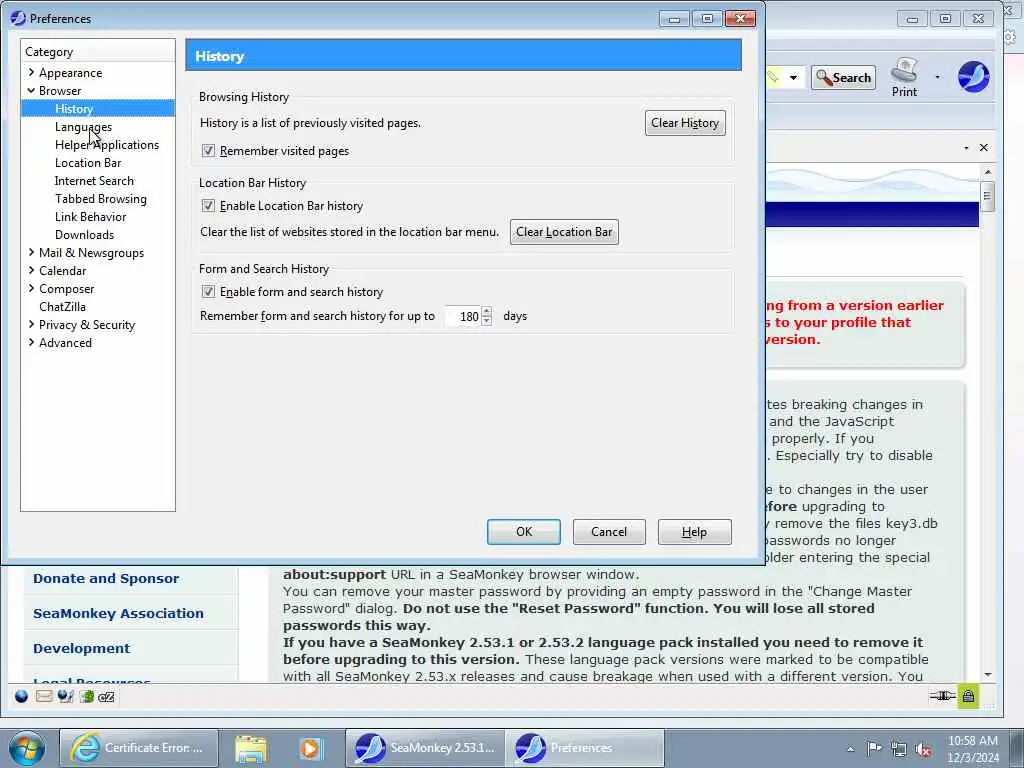Click Category header in preferences tree

[x=98, y=52]
